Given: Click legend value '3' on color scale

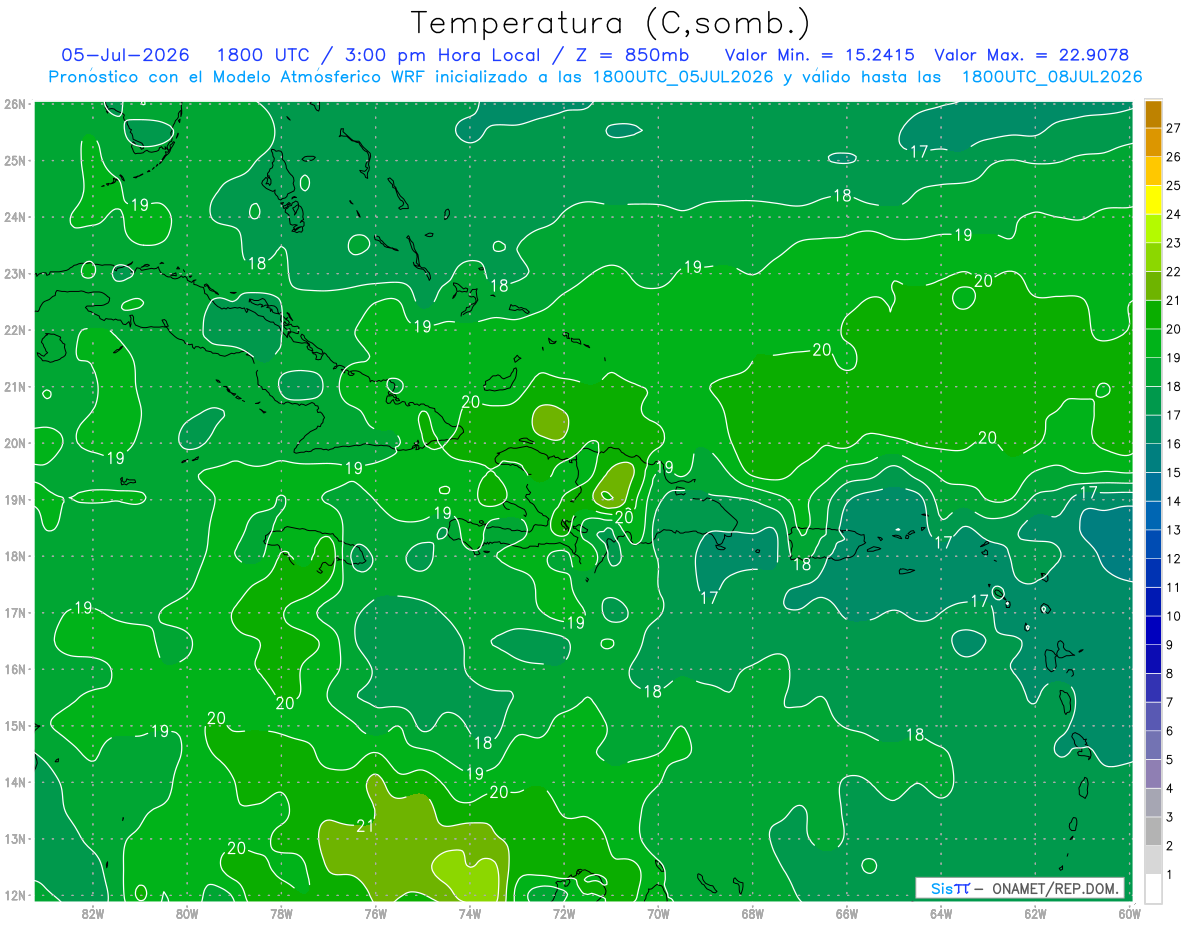Looking at the screenshot, I should (x=1170, y=817).
